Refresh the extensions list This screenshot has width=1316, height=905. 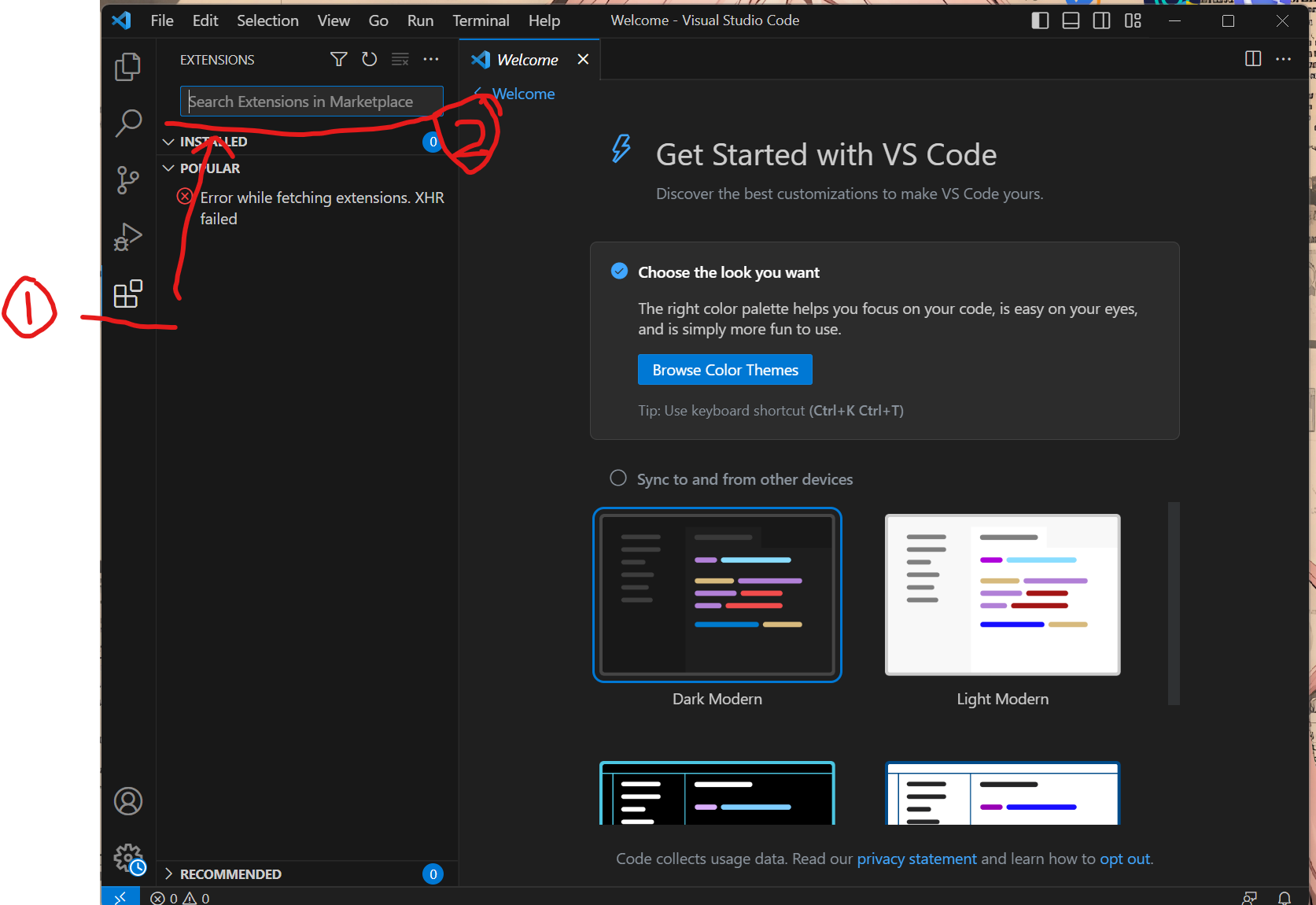click(369, 59)
